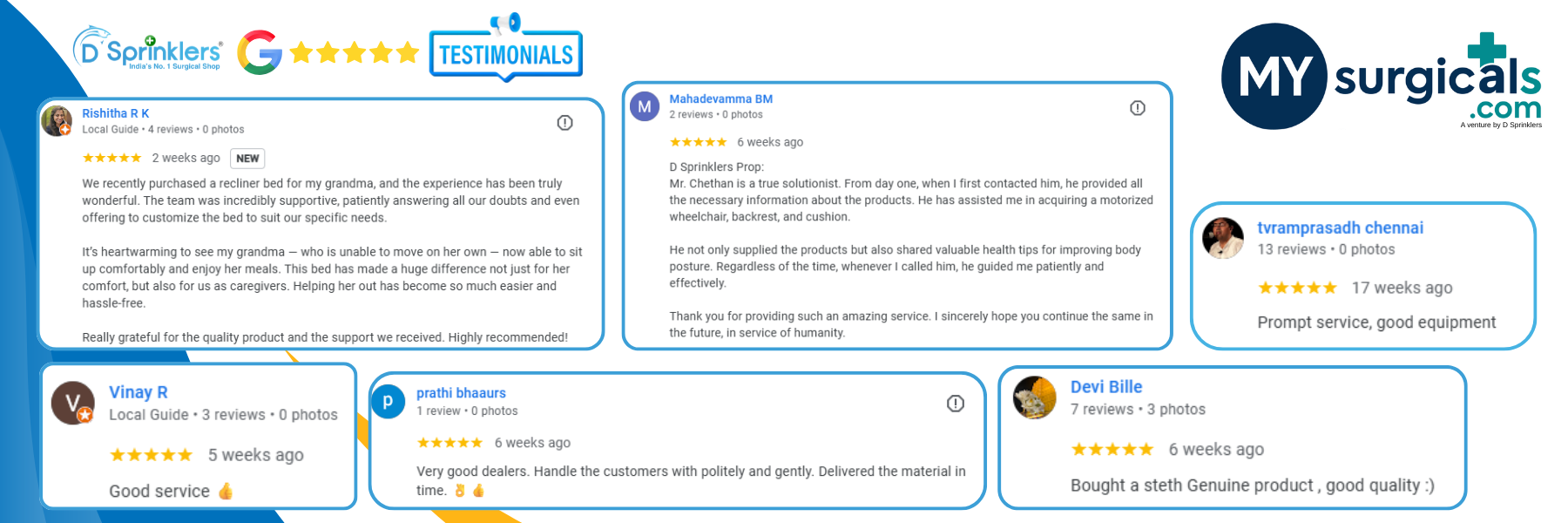Open Devi Bille's name link
The image size is (1568, 523).
point(1106,387)
